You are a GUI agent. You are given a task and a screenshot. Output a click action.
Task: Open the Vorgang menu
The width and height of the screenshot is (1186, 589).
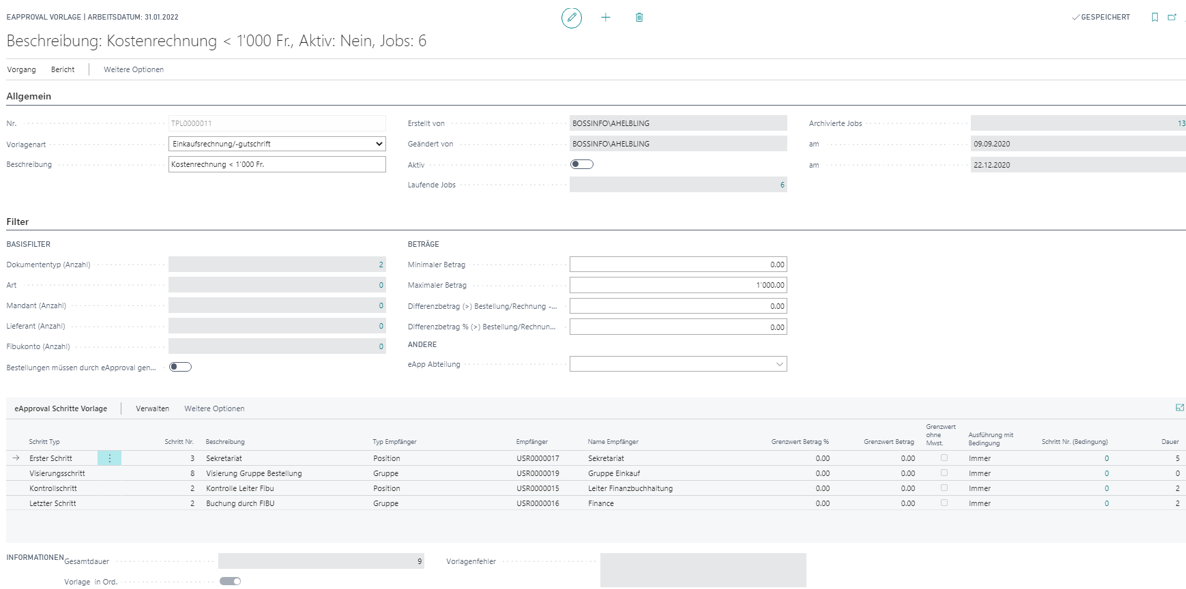(x=21, y=70)
